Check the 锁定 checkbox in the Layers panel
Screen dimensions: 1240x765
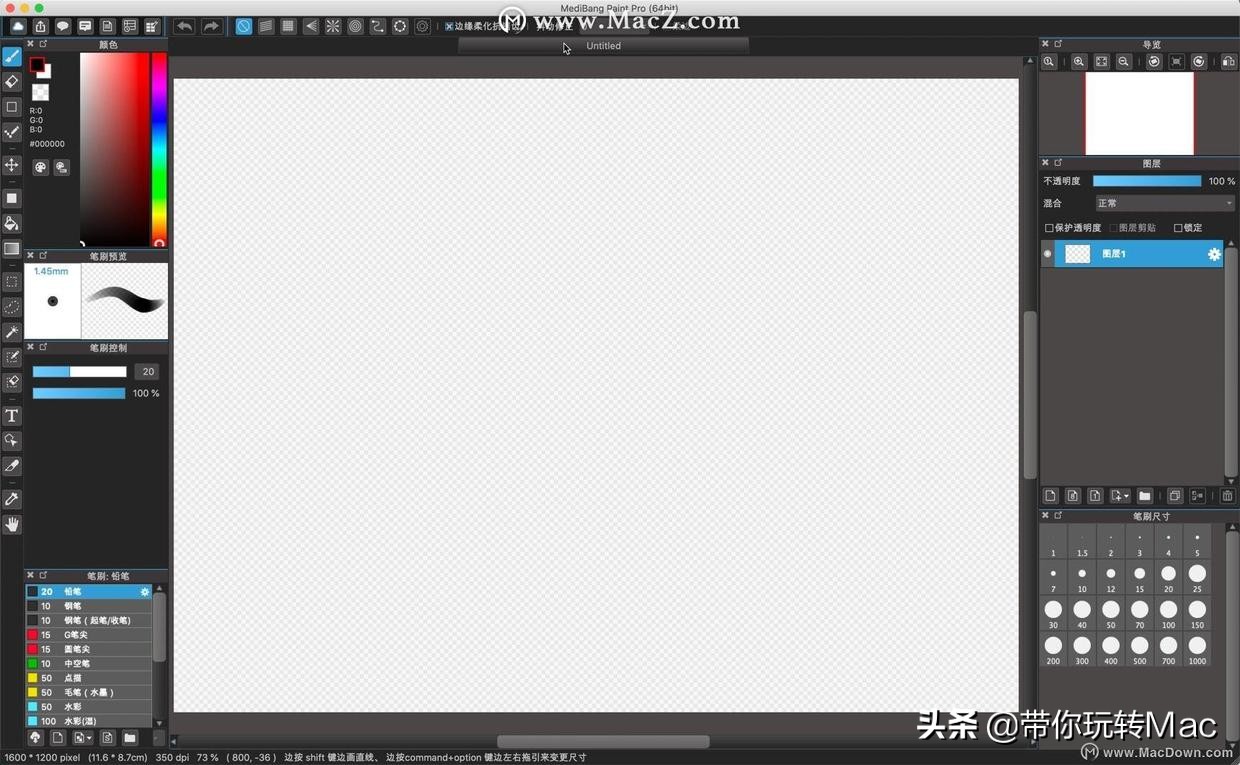[x=1180, y=227]
